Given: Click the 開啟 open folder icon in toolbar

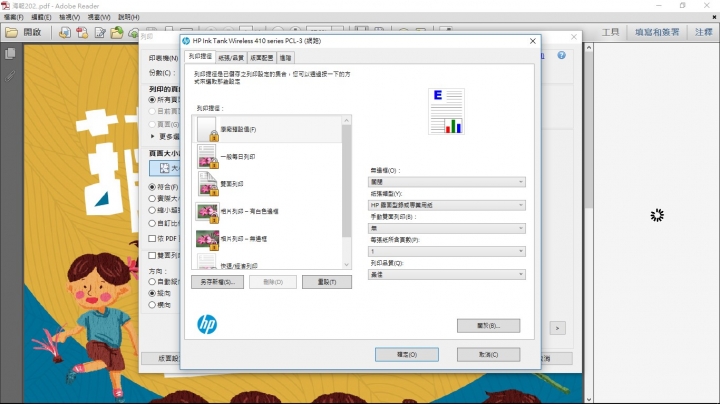Looking at the screenshot, I should point(11,33).
